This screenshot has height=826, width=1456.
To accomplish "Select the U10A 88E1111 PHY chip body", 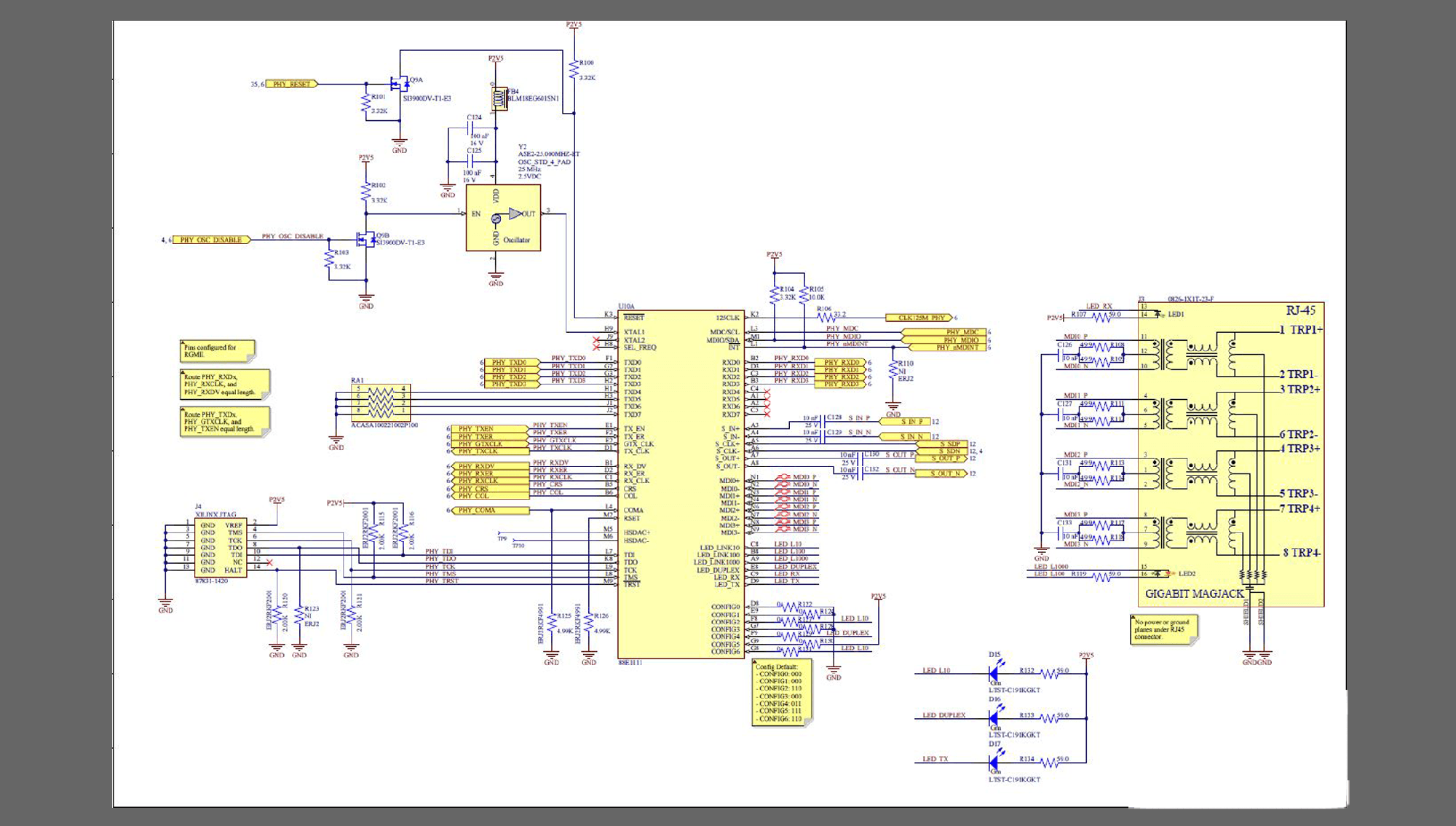I will [681, 484].
